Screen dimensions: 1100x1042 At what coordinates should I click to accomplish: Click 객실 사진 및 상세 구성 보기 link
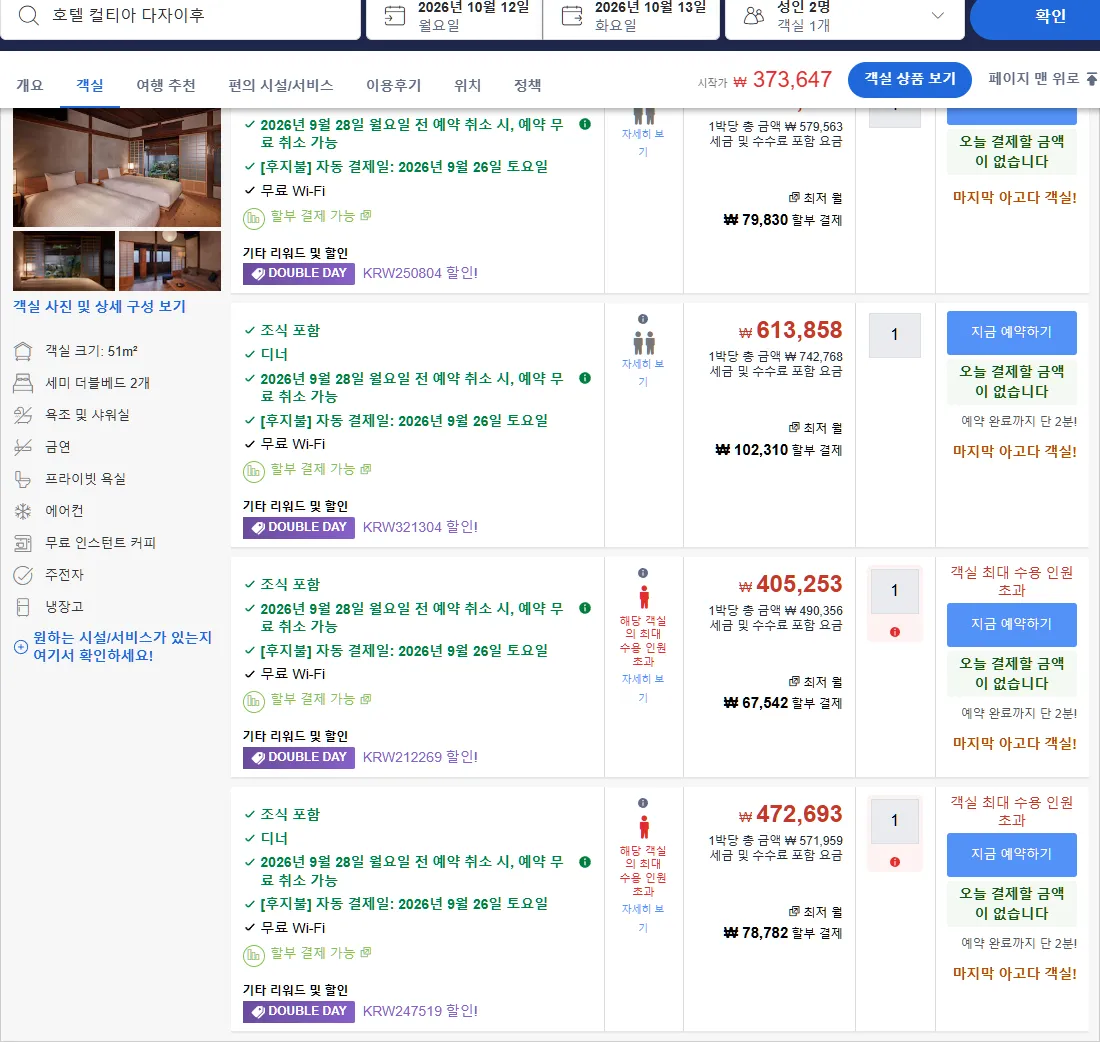pyautogui.click(x=99, y=307)
